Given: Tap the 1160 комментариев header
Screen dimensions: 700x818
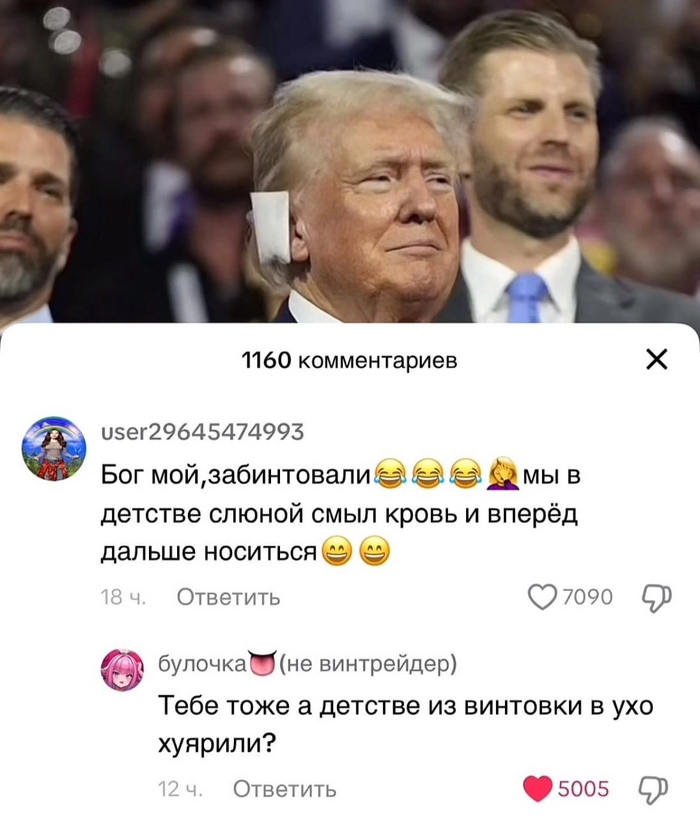Looking at the screenshot, I should 349,360.
